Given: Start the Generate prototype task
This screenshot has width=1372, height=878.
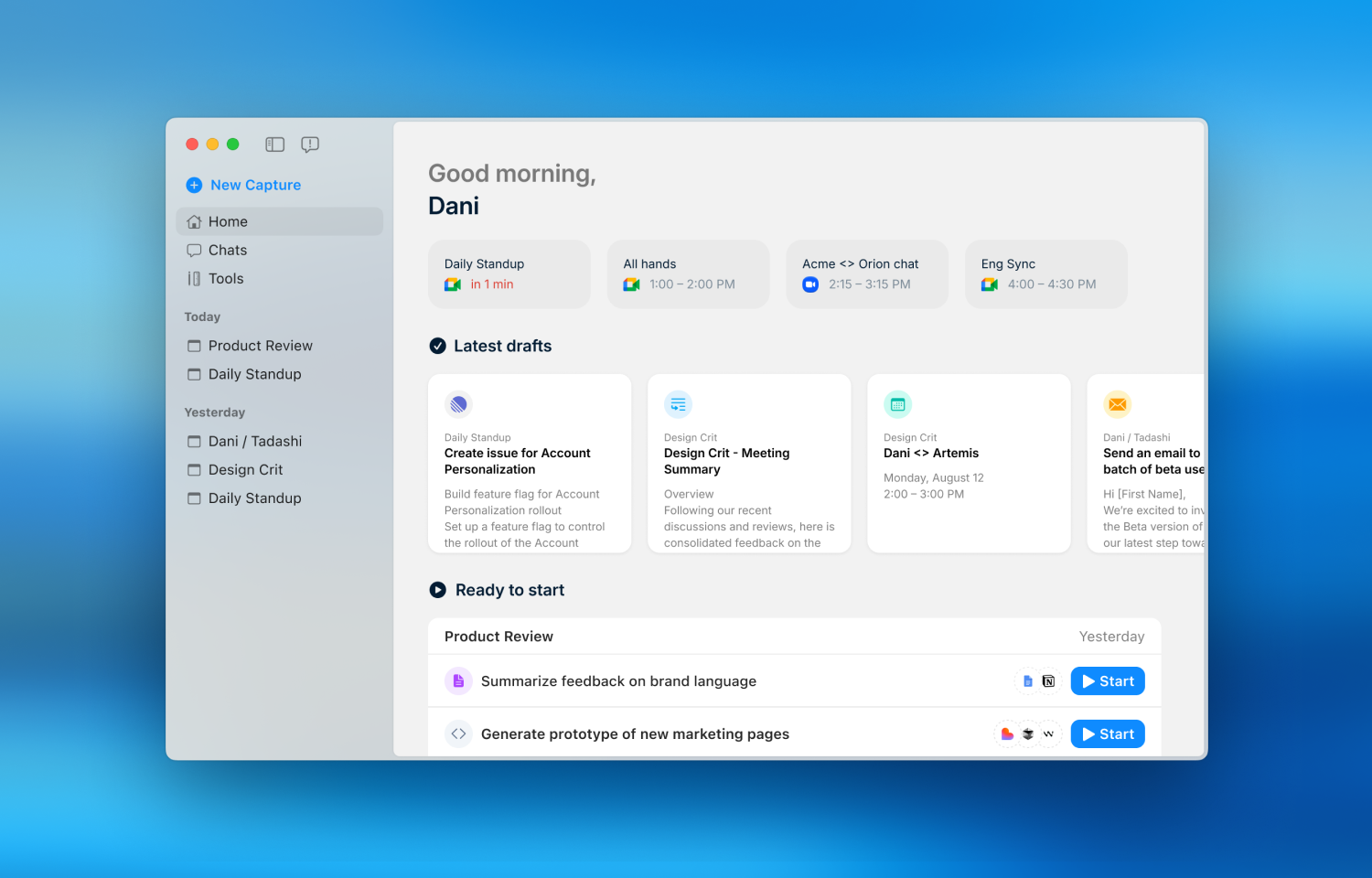Looking at the screenshot, I should coord(1108,733).
